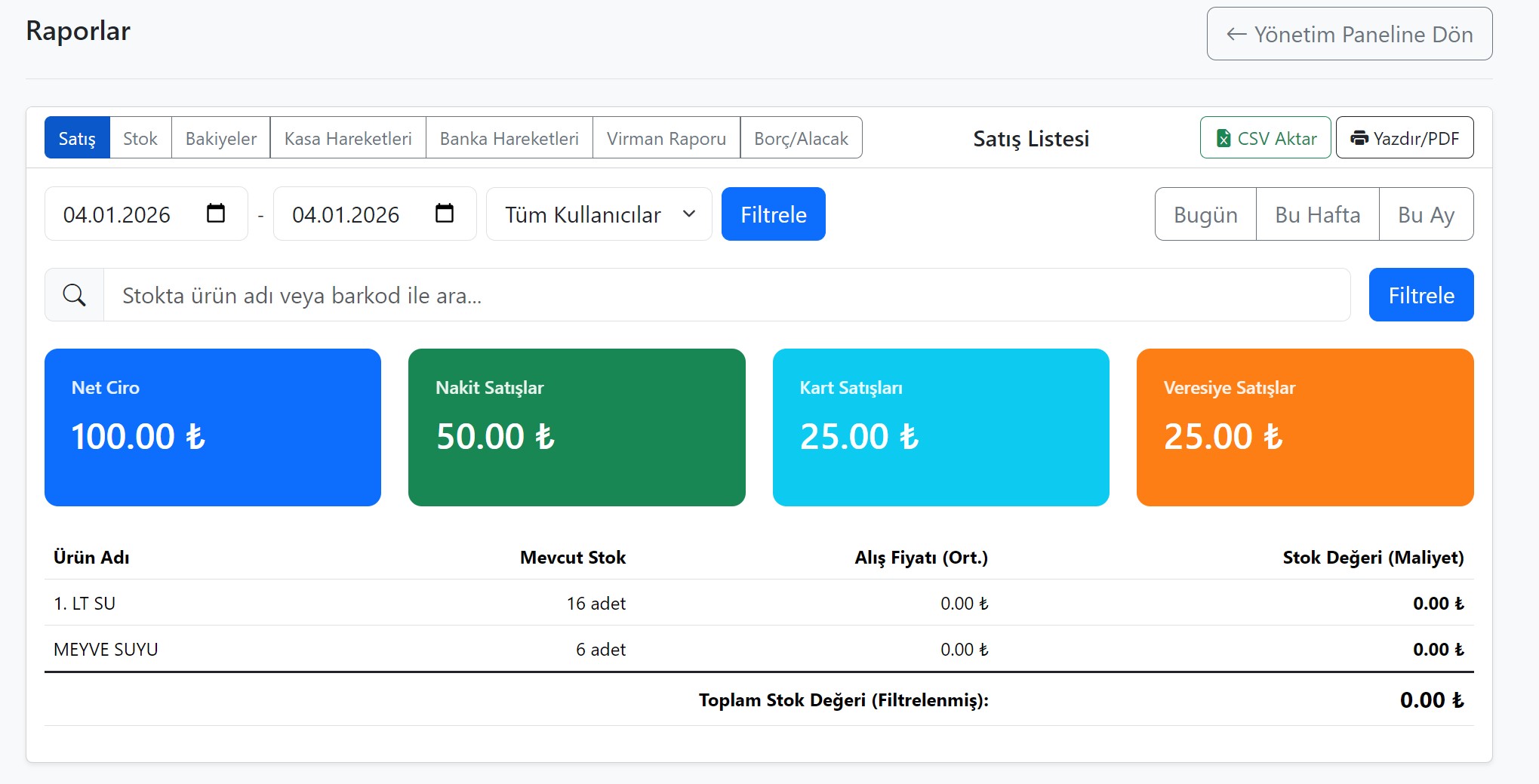Open the end date calendar picker icon
This screenshot has height=784, width=1539.
(x=445, y=214)
